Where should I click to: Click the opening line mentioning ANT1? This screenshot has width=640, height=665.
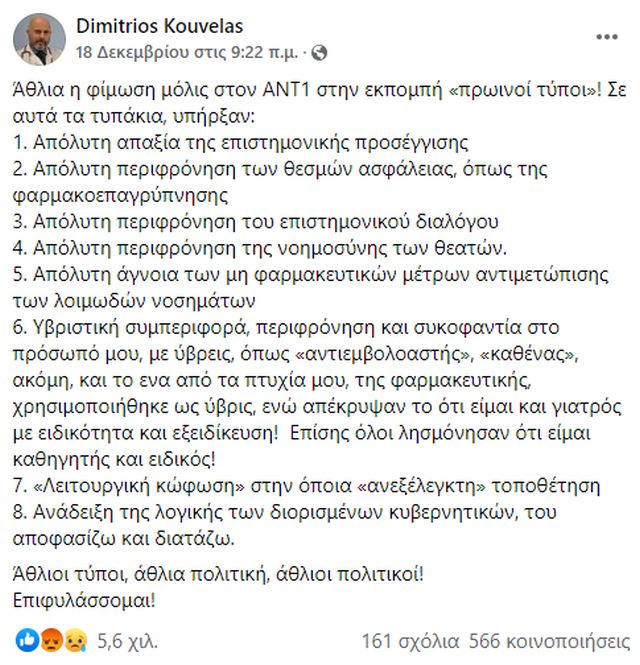pos(310,87)
